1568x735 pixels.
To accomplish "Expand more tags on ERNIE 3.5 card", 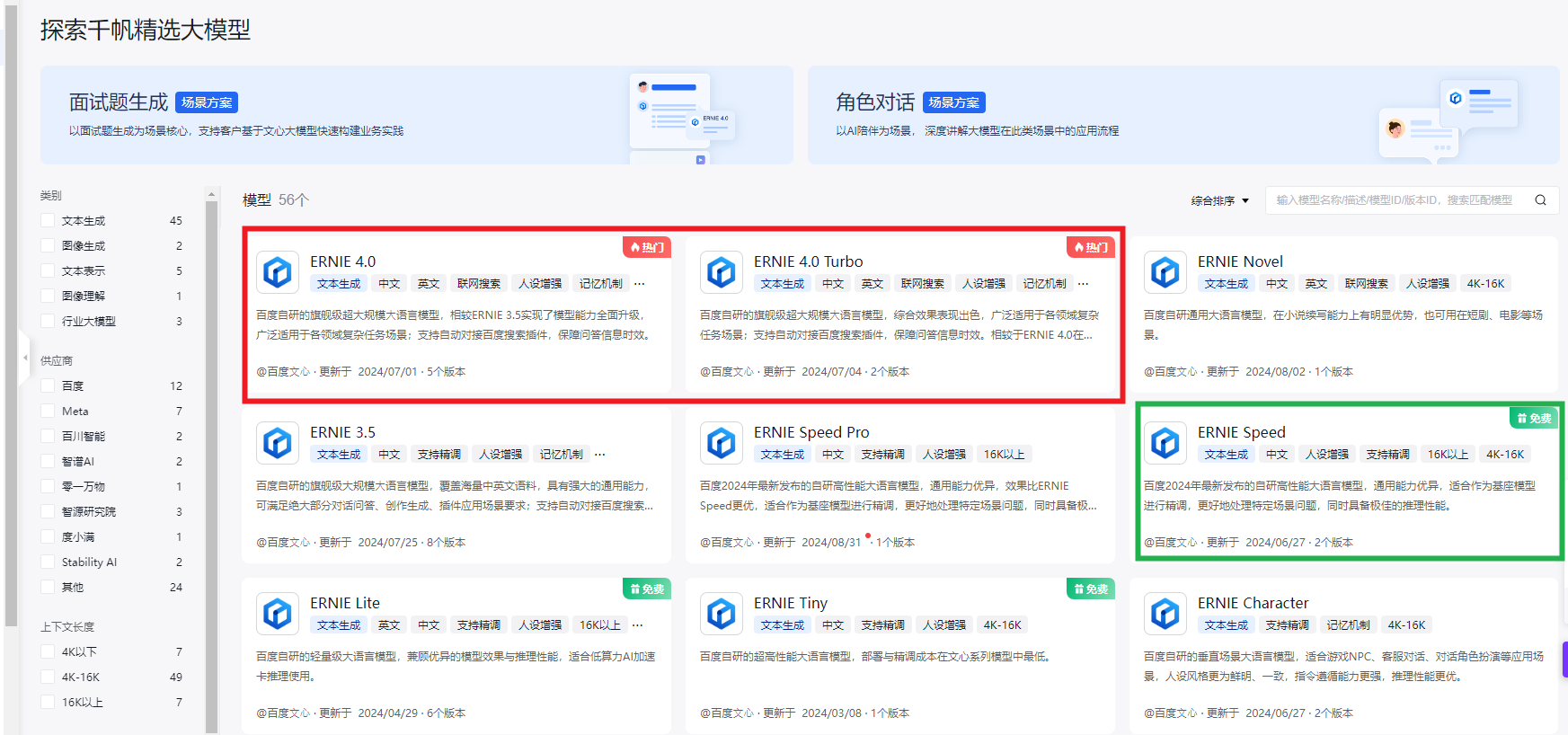I will [600, 455].
